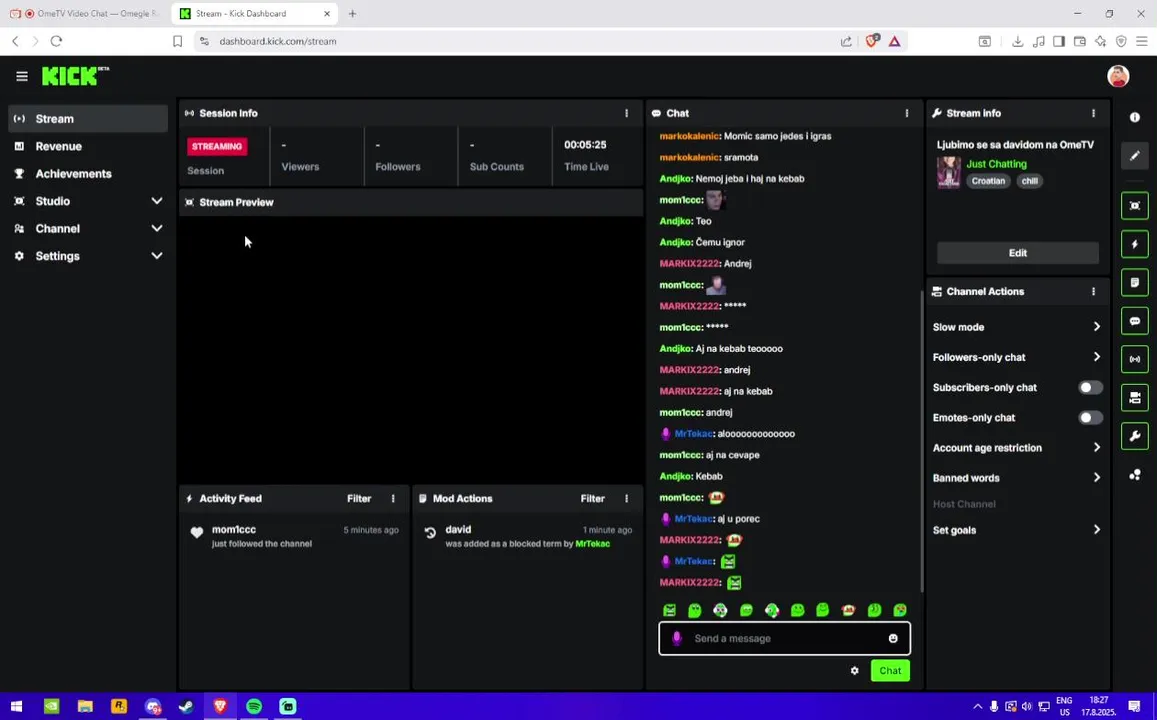
Task: Open Discord from the taskbar
Action: [153, 707]
